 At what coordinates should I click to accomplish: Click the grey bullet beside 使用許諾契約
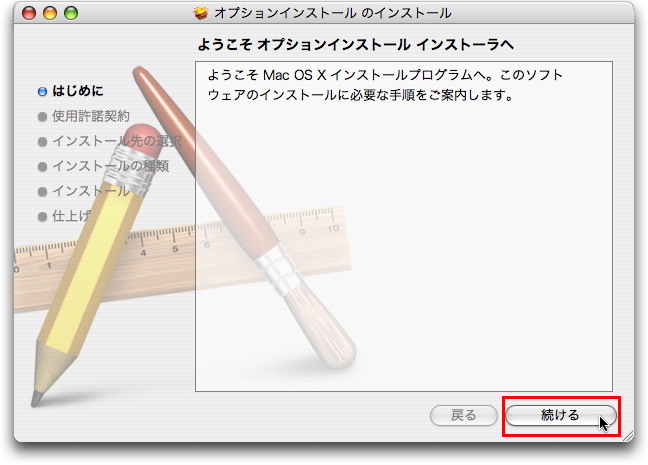42,117
